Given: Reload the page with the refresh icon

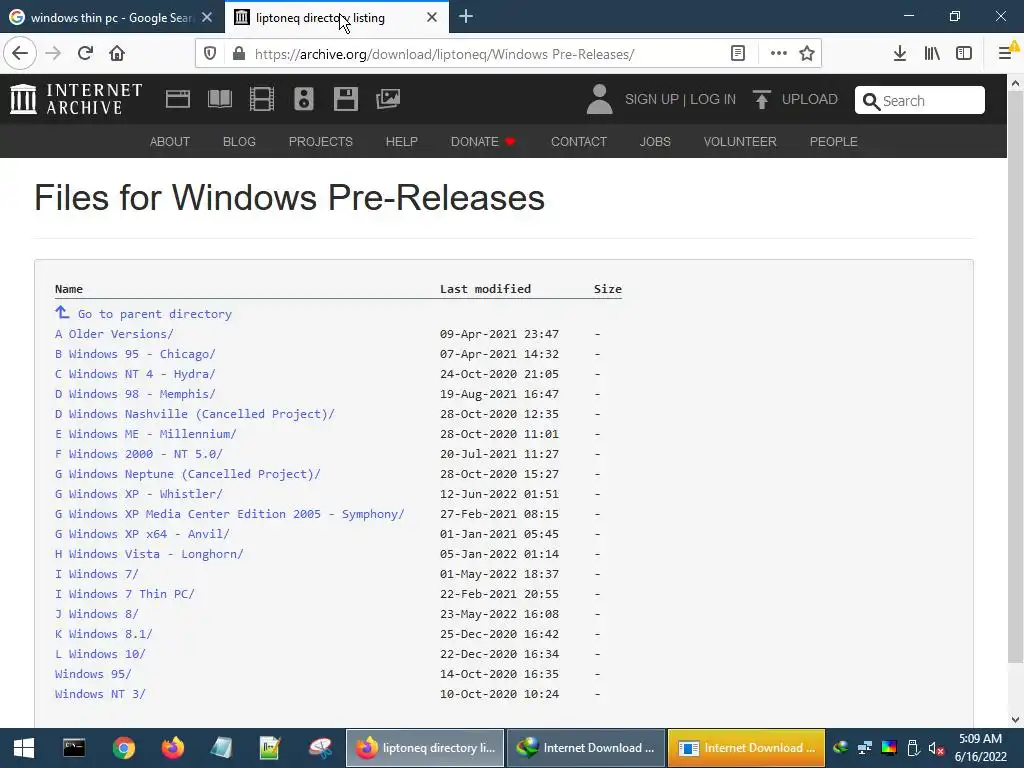Looking at the screenshot, I should pos(85,54).
